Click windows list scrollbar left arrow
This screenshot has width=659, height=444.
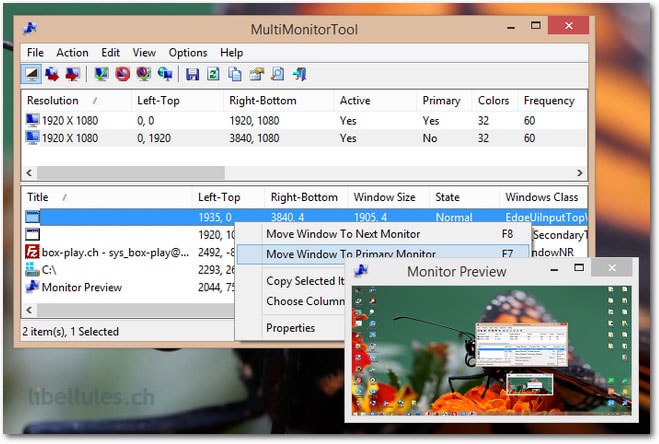(x=29, y=310)
